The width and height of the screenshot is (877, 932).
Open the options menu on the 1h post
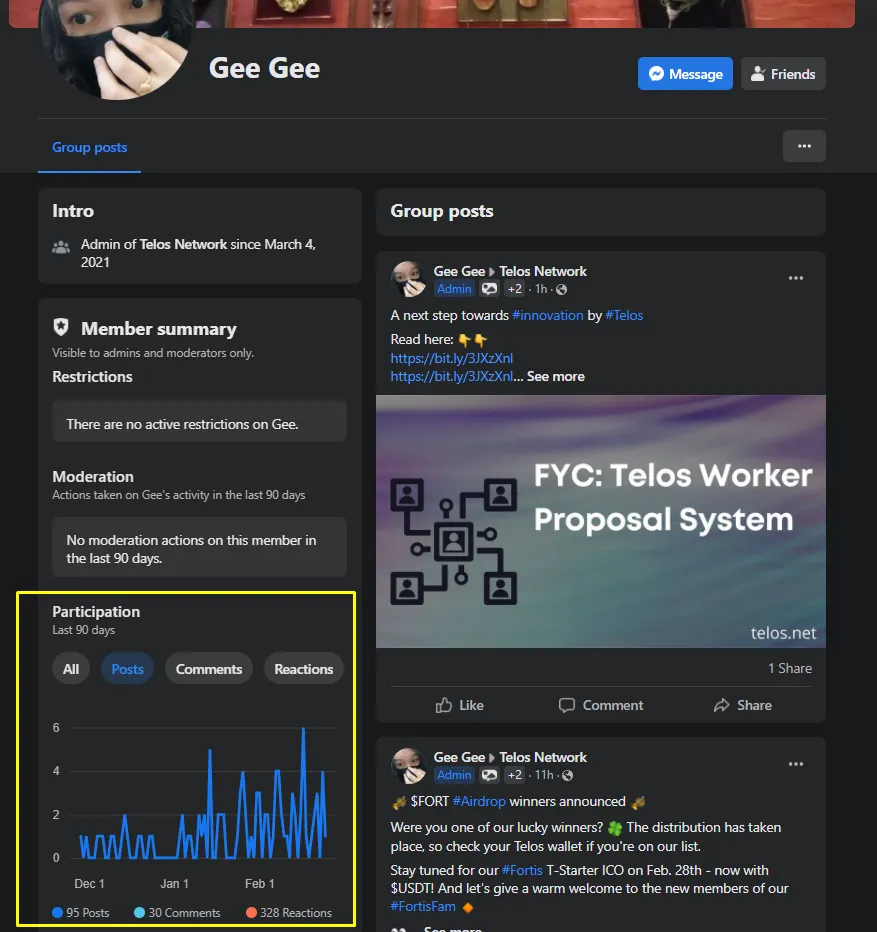coord(796,278)
